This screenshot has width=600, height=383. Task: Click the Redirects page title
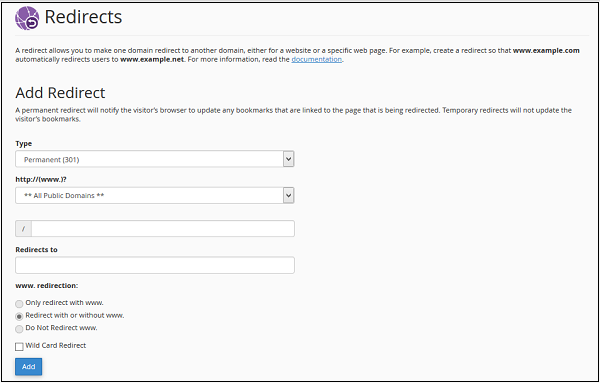(83, 17)
